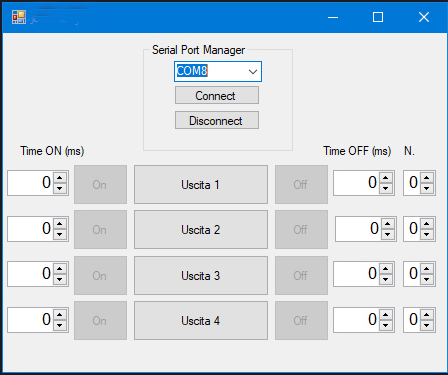This screenshot has width=448, height=375.
Task: Click the application icon in title bar
Action: point(19,17)
